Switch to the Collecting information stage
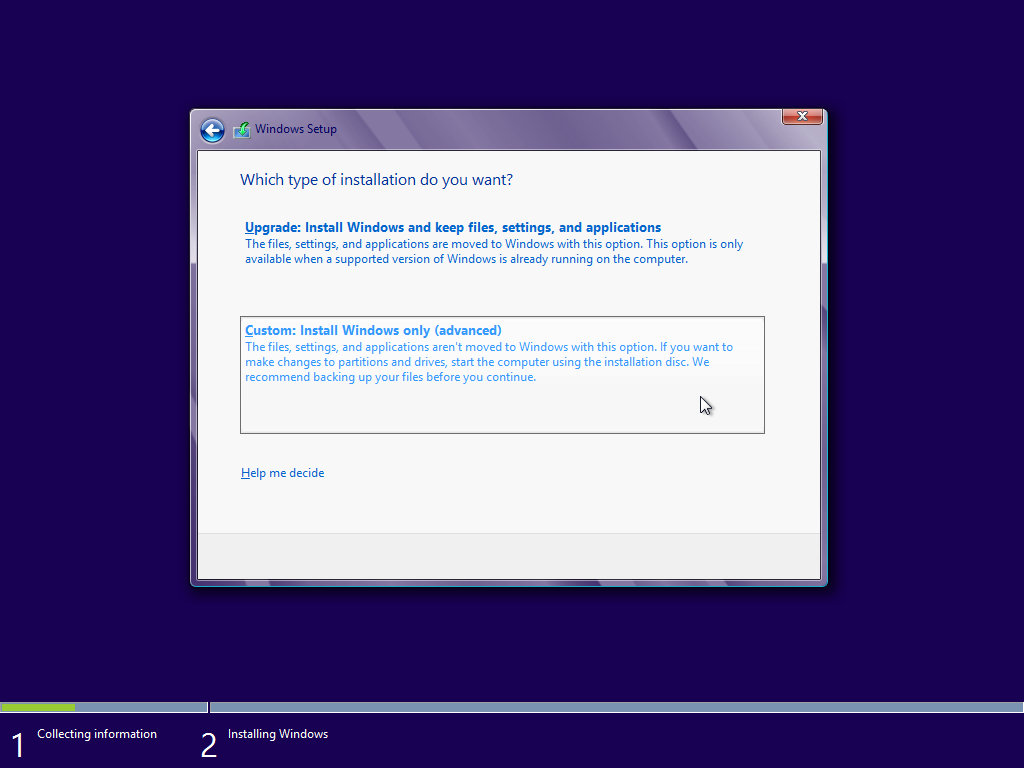The width and height of the screenshot is (1024, 768). click(x=96, y=733)
